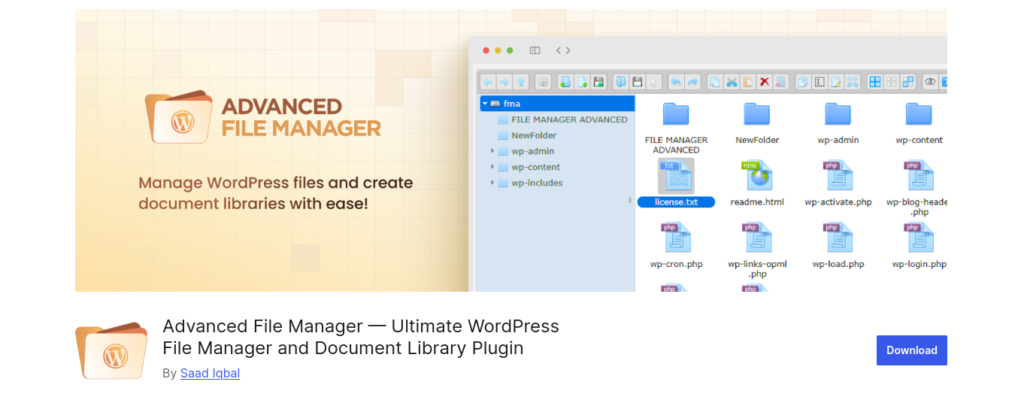The image size is (1024, 403).
Task: Click the Paste clipboard toolbar icon
Action: (x=748, y=82)
